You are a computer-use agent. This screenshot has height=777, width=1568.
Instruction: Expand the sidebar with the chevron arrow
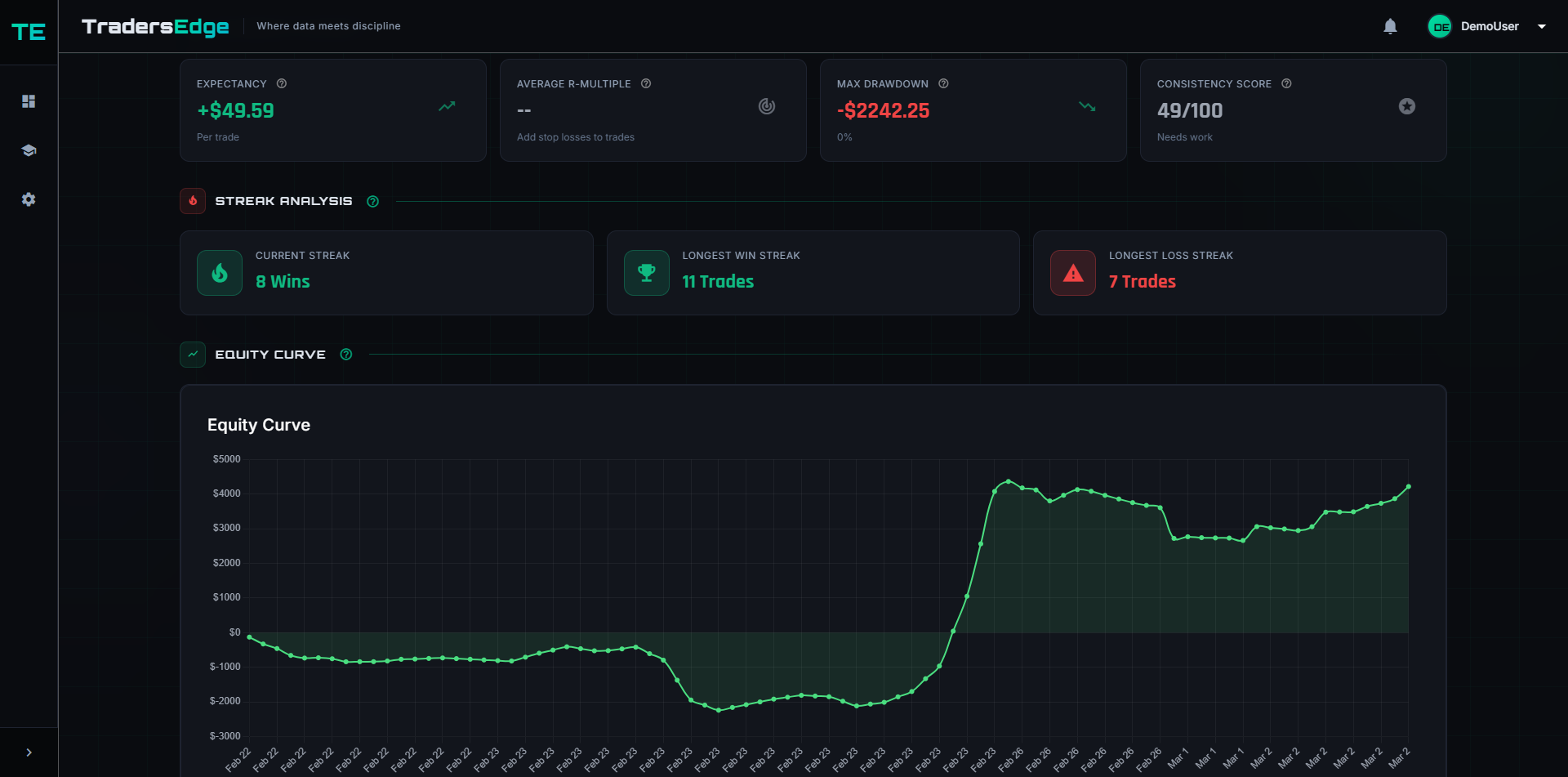pyautogui.click(x=29, y=752)
